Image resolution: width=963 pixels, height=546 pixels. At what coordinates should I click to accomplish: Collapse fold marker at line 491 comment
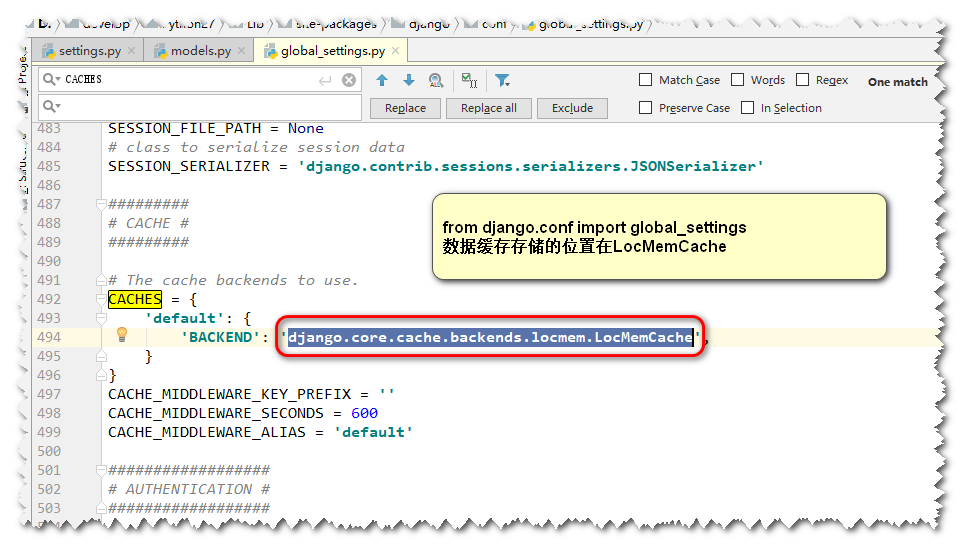point(101,281)
